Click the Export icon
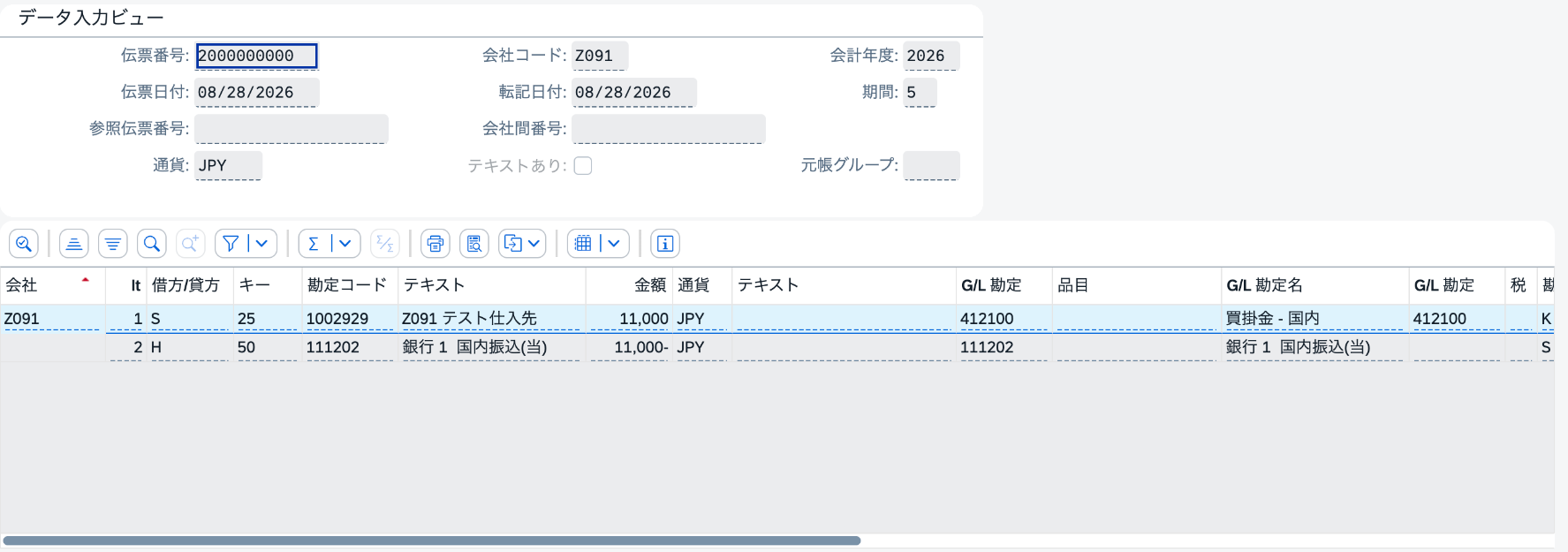 (513, 244)
